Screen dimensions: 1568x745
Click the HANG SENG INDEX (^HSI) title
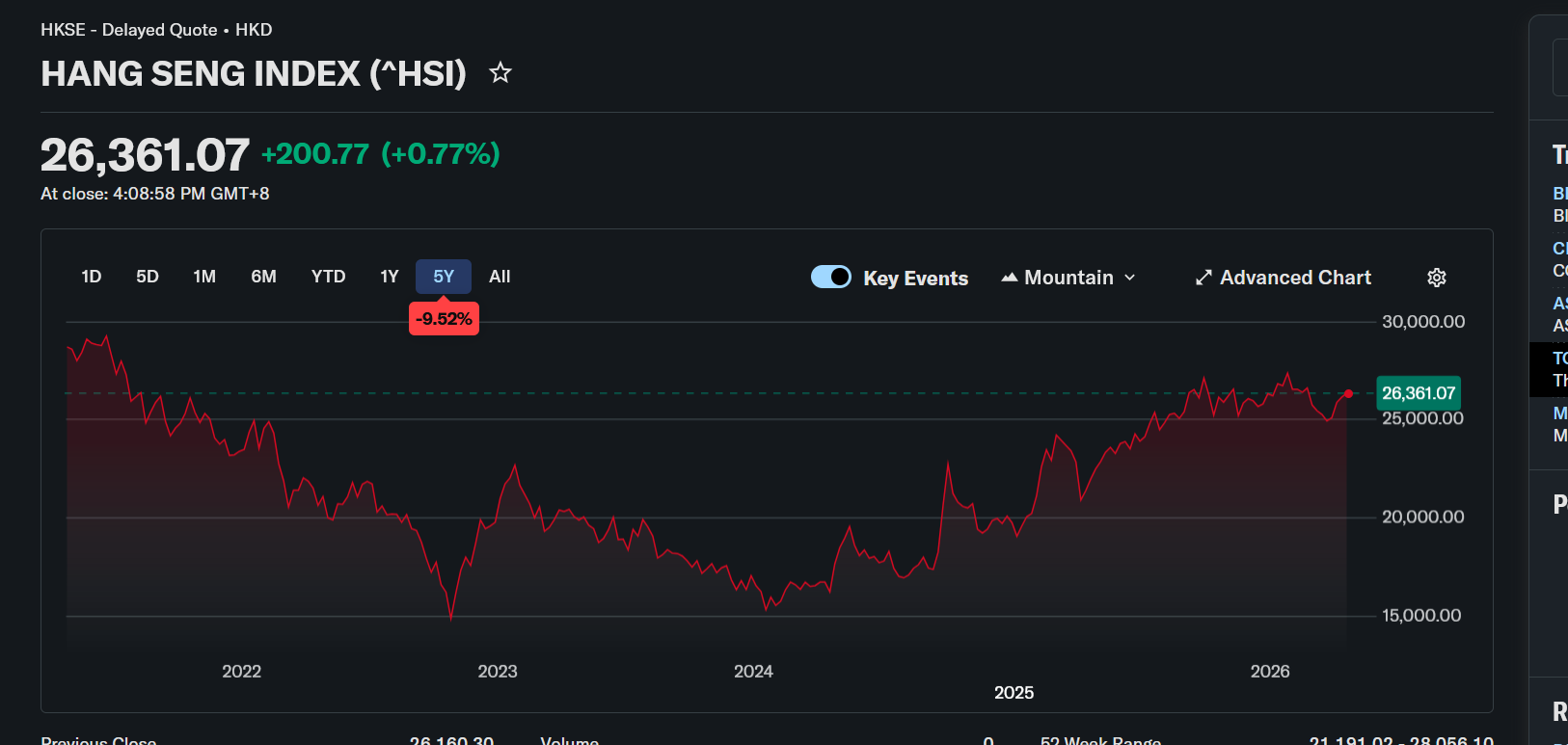254,73
